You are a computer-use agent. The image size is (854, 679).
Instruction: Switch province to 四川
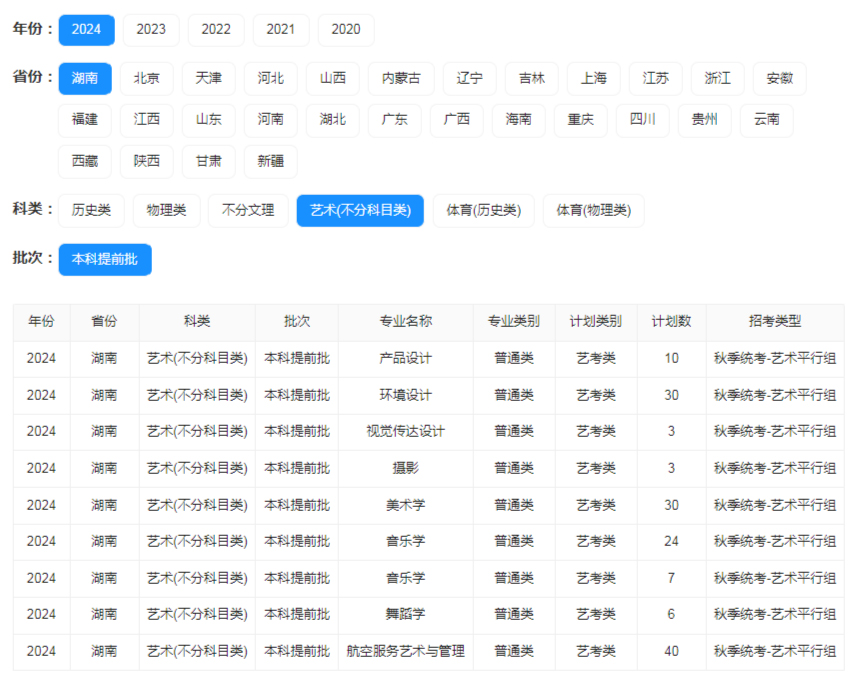[x=643, y=120]
